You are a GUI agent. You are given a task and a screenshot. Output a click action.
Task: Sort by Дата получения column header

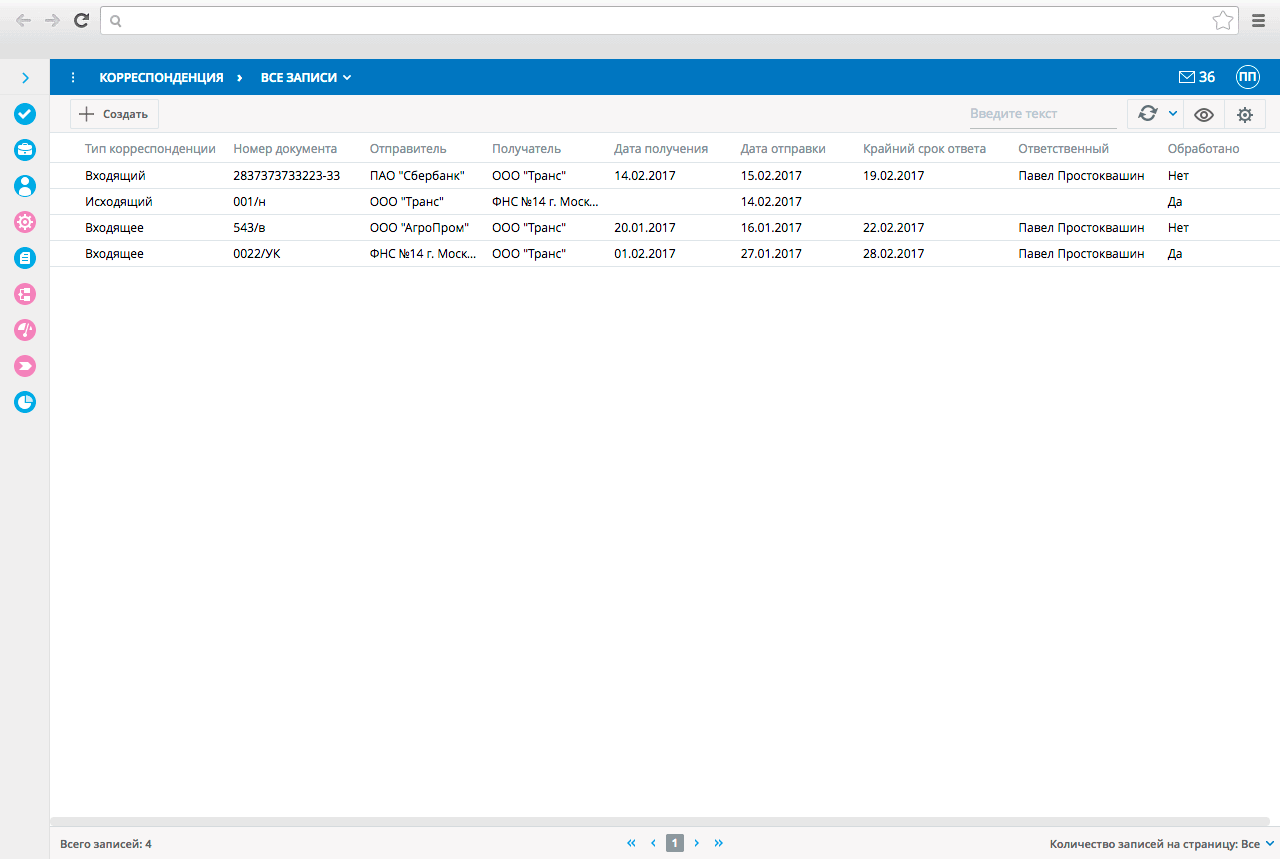661,149
